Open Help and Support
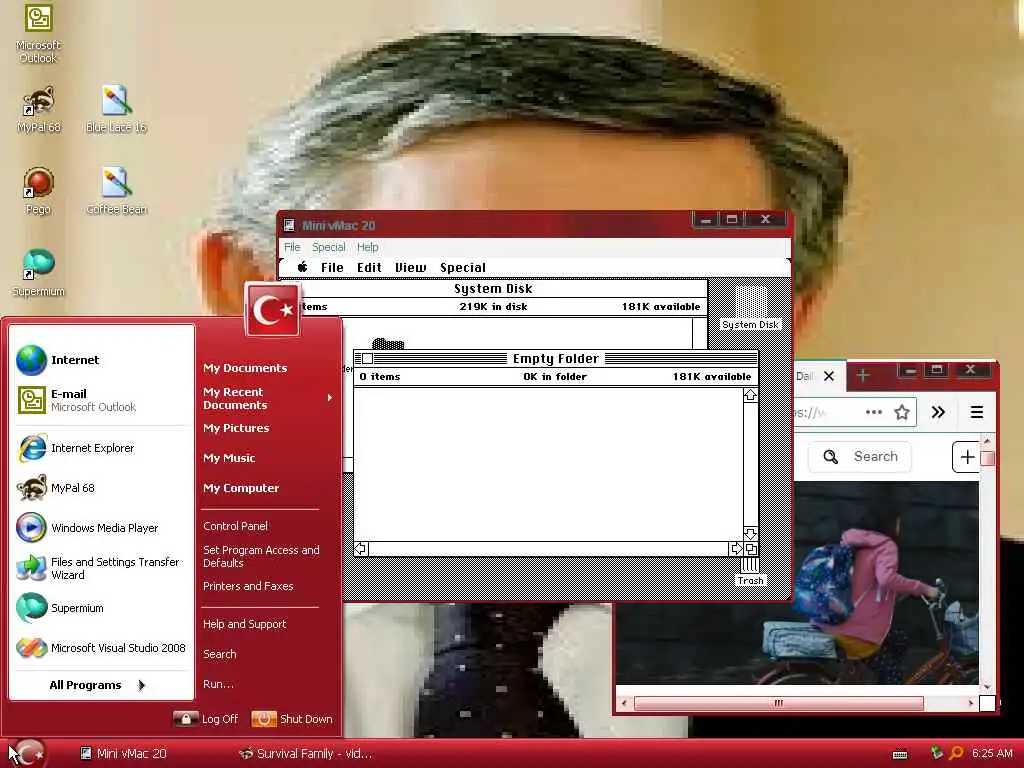Image resolution: width=1024 pixels, height=768 pixels. (244, 624)
